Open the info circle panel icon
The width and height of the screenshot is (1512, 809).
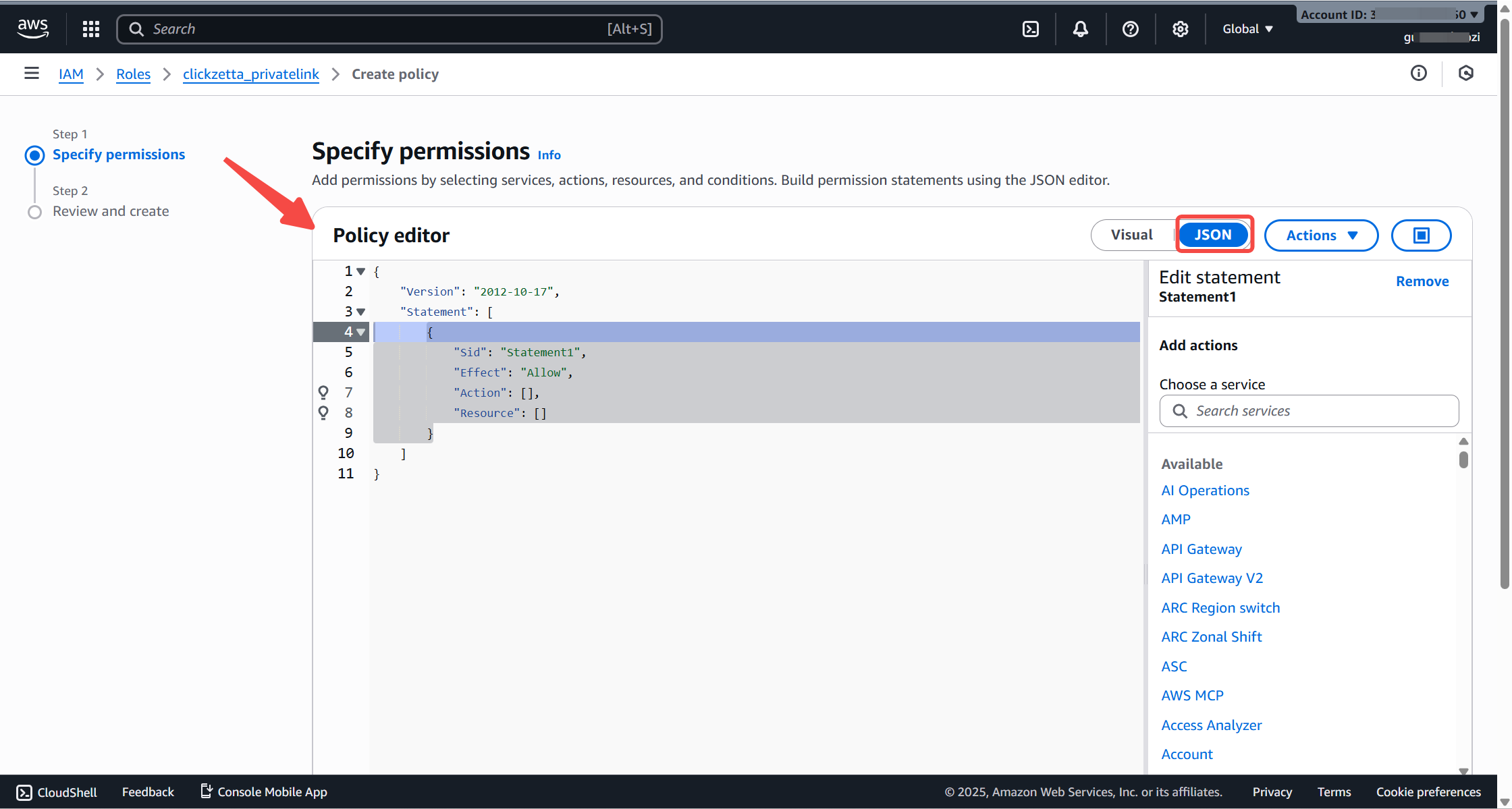click(x=1418, y=74)
